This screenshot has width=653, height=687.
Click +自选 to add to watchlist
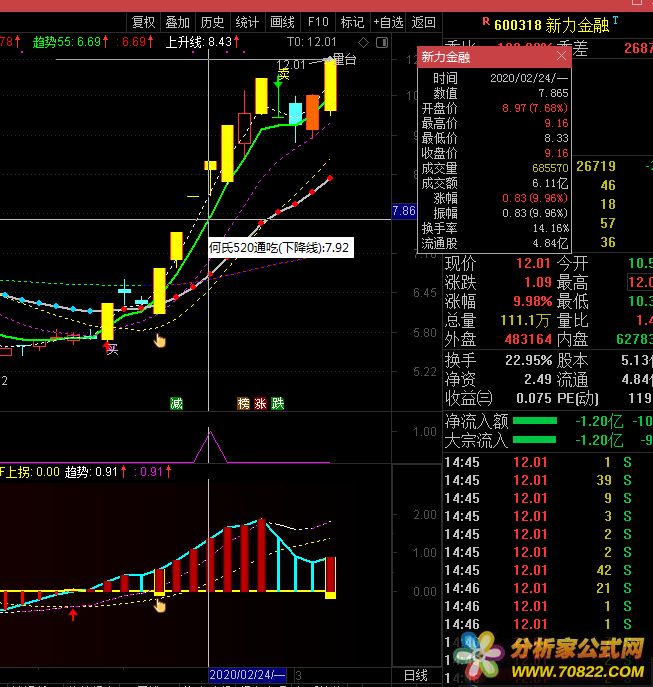[x=387, y=22]
